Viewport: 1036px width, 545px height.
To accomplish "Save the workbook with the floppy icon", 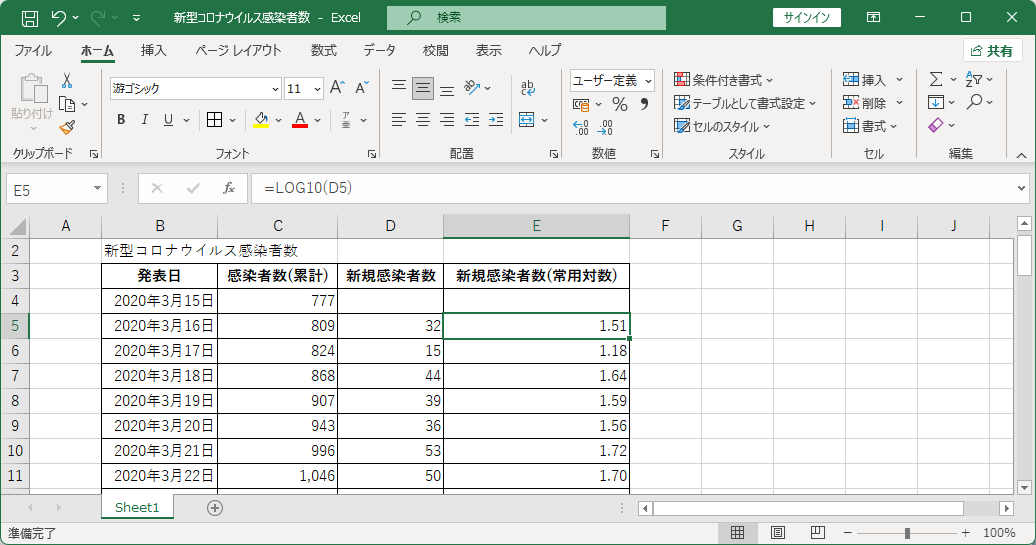I will (x=30, y=18).
